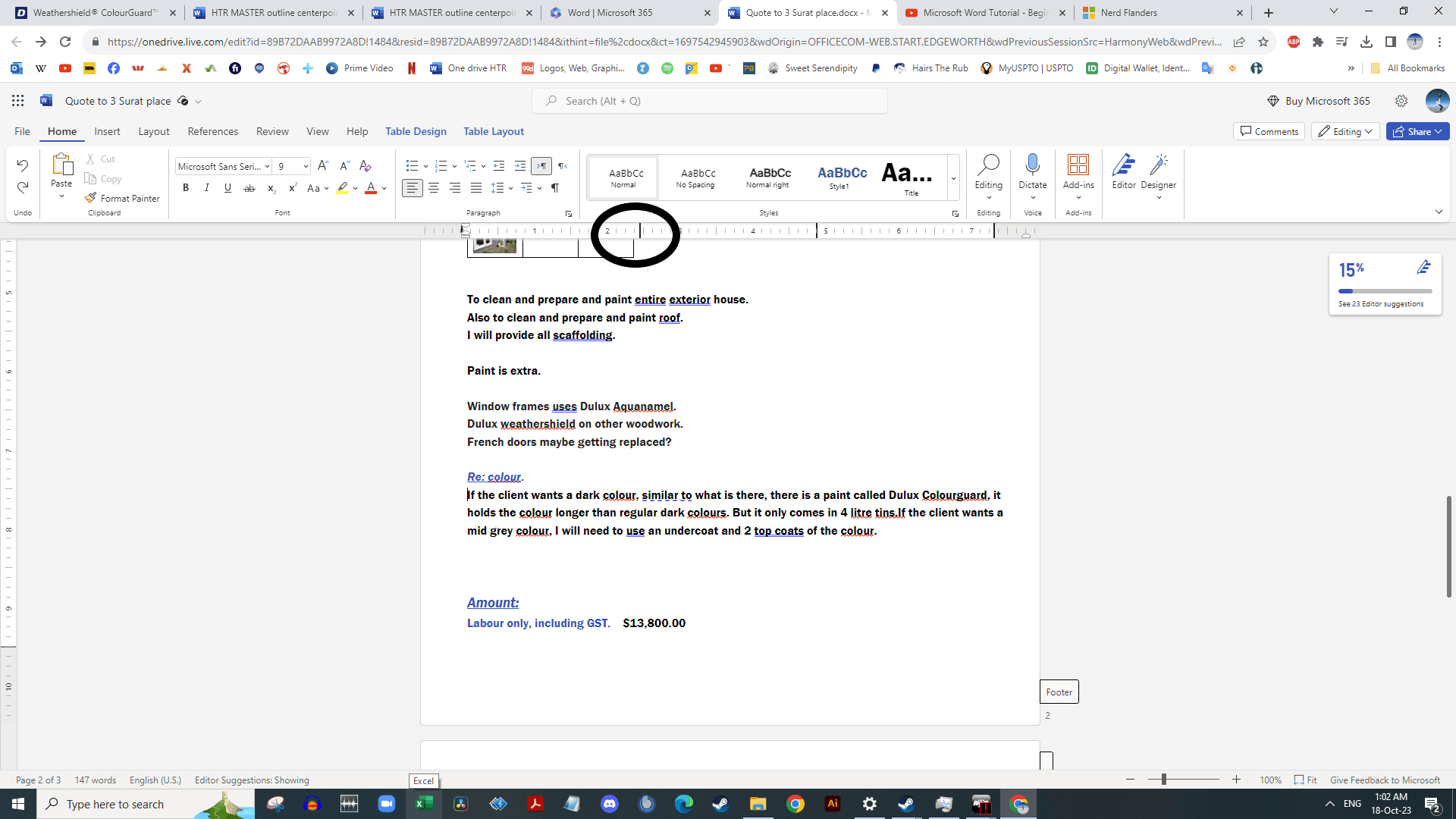
Task: Open the font name dropdown
Action: point(267,166)
